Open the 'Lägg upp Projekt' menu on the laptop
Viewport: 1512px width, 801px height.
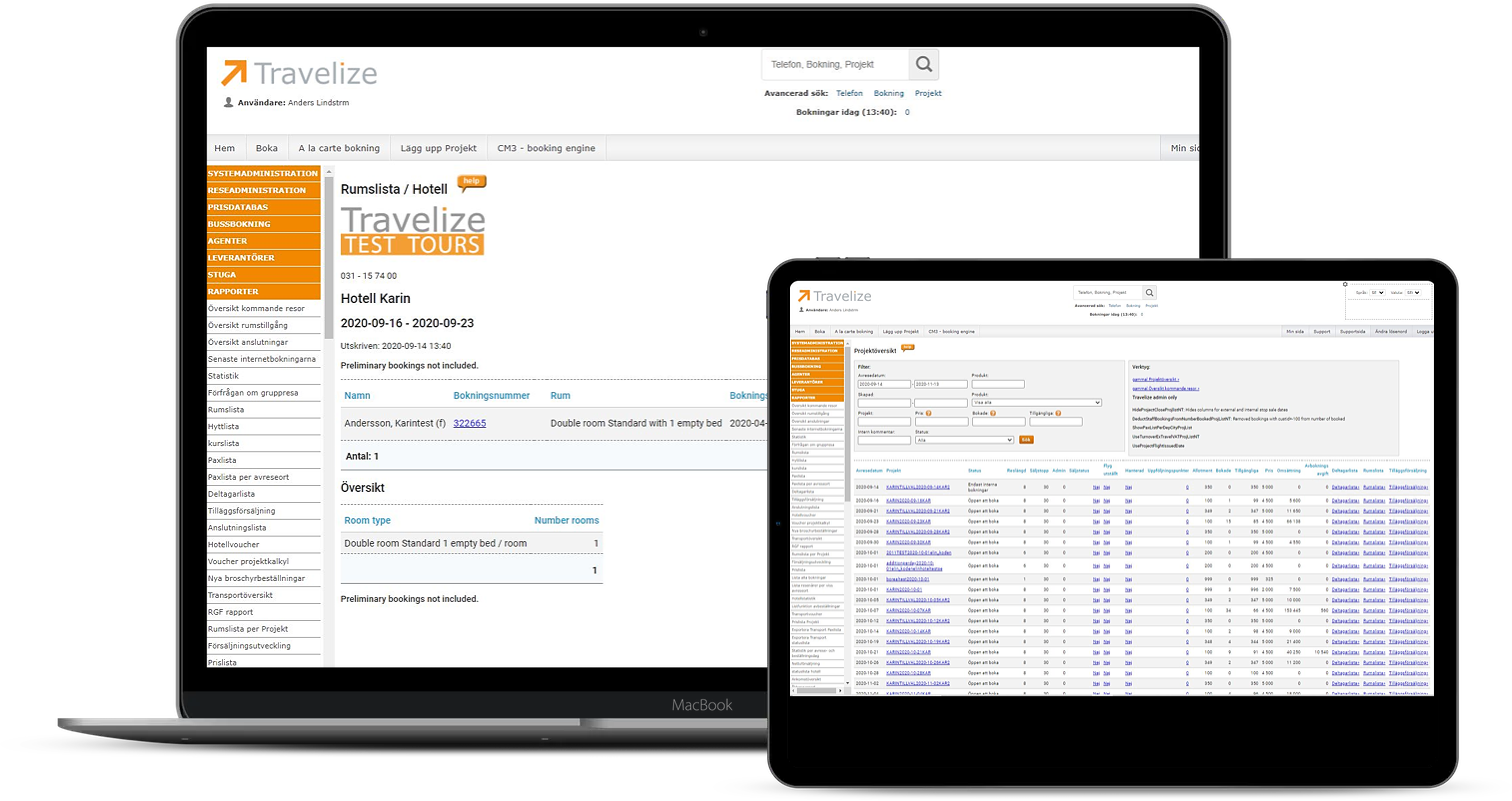pos(439,148)
